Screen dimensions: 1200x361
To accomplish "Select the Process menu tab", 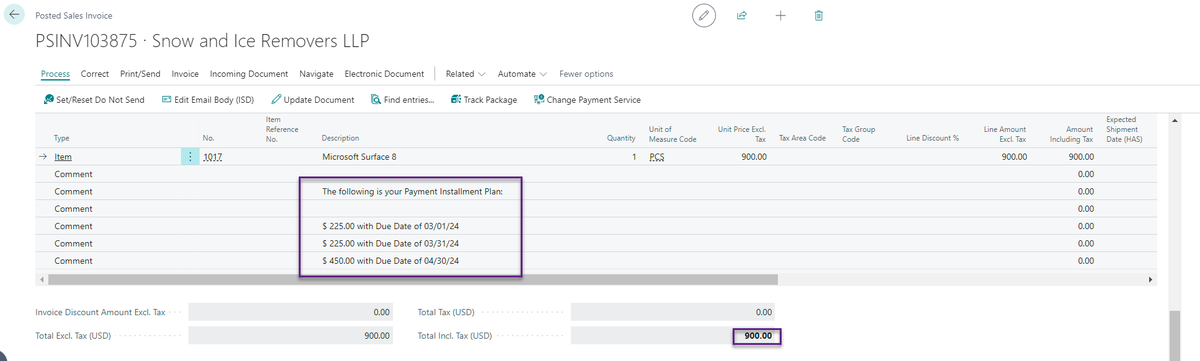I will point(55,74).
